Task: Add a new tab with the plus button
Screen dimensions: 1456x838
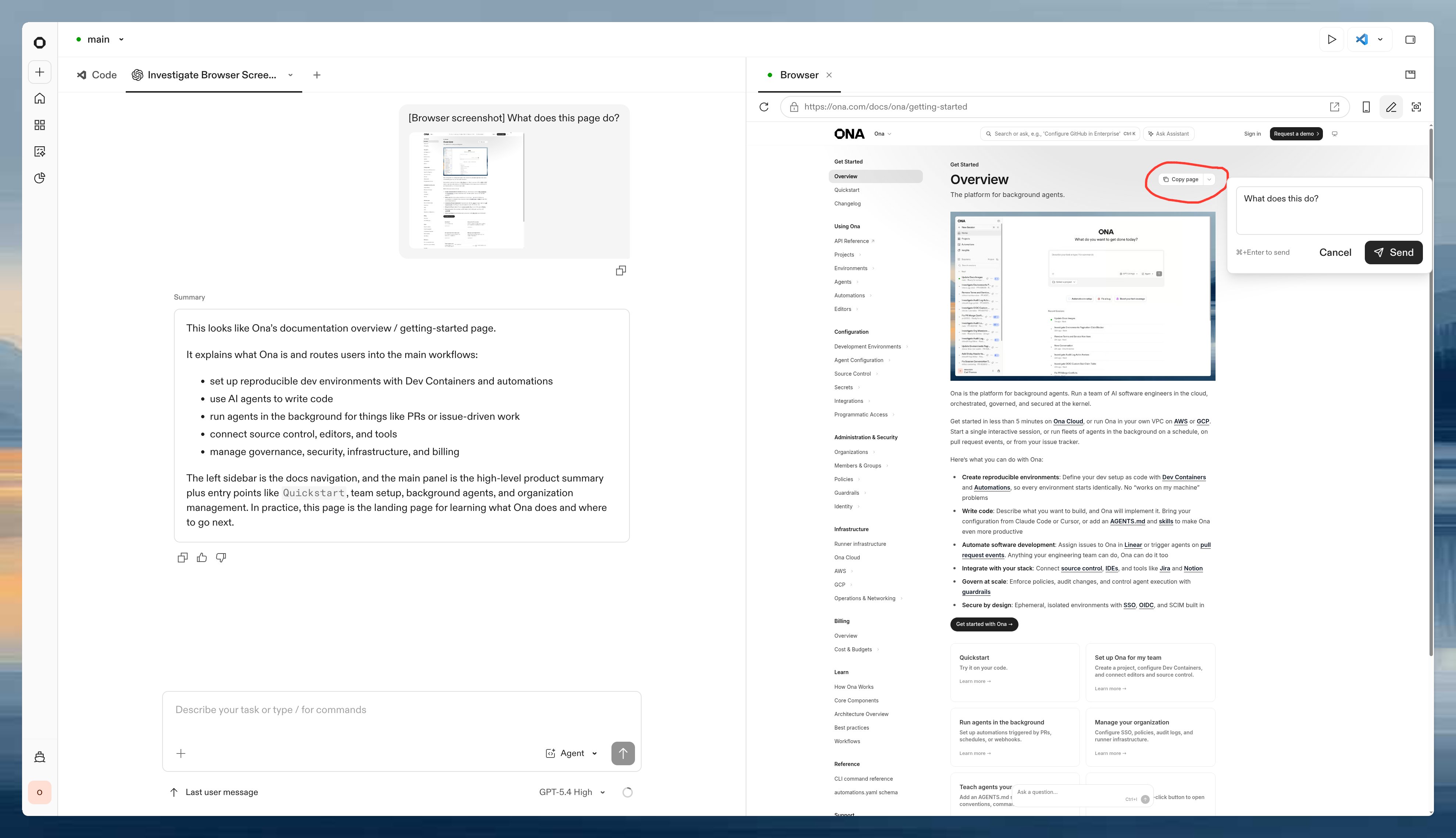Action: tap(317, 75)
